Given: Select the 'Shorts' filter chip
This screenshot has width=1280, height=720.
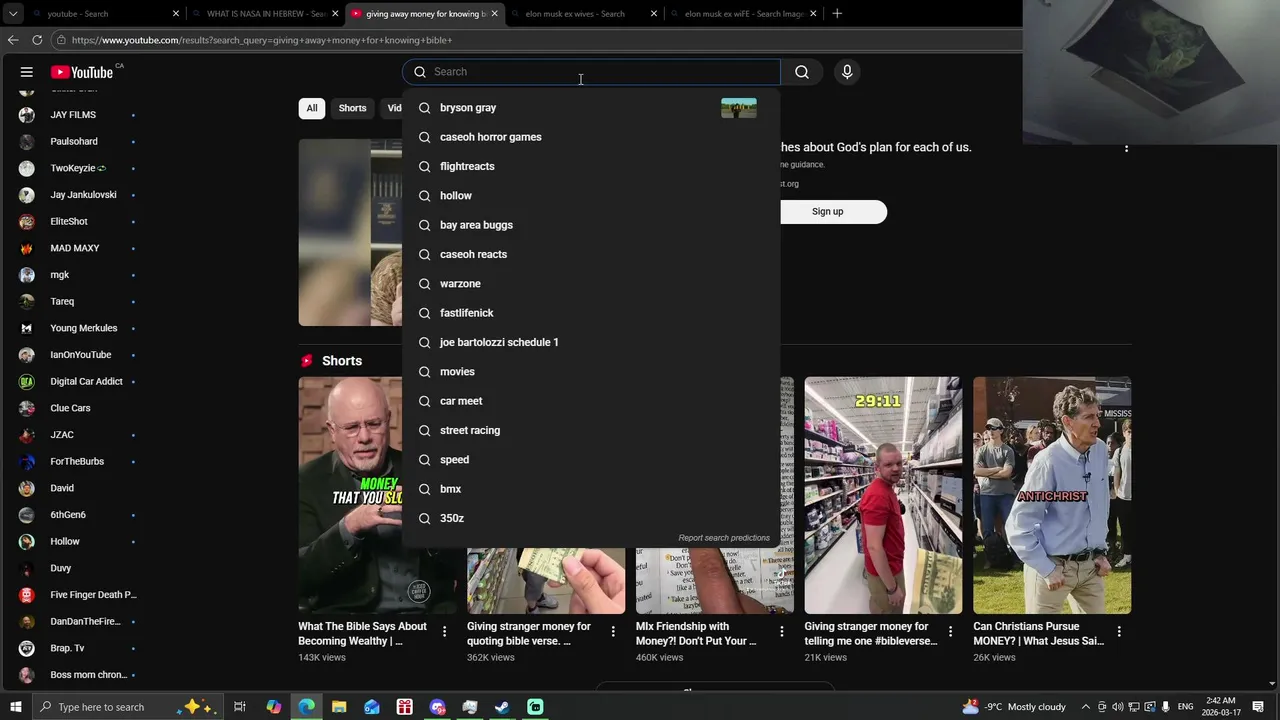Looking at the screenshot, I should click(352, 108).
